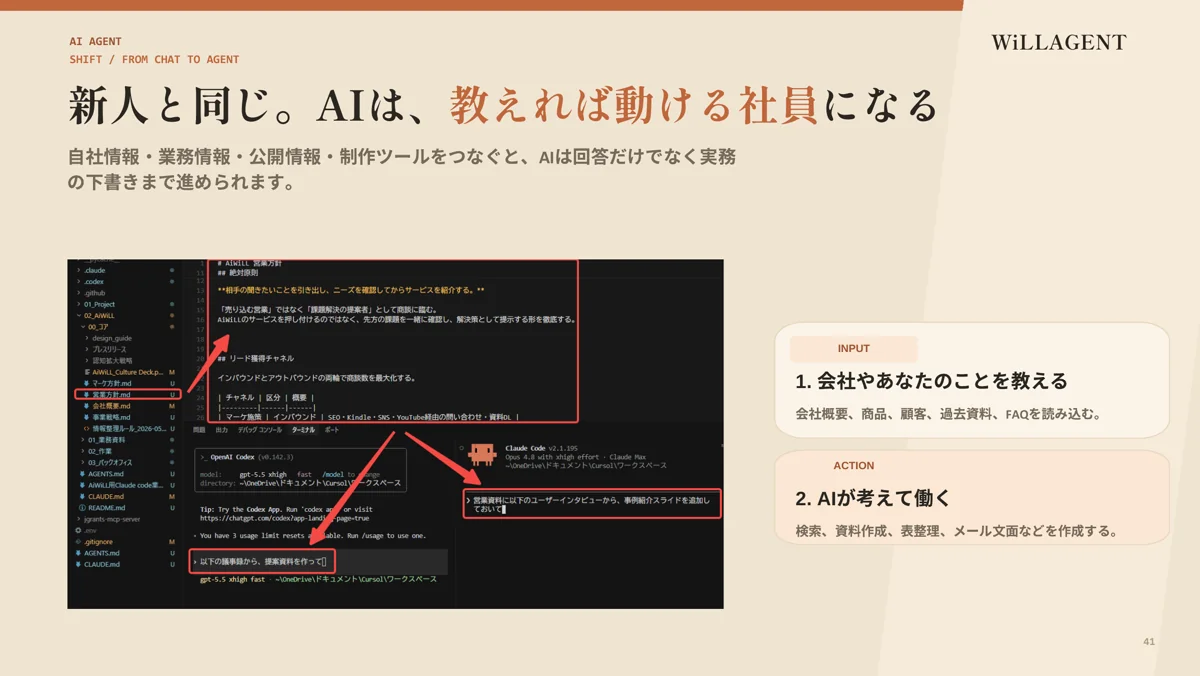Click the editor heading ## リード獲得チャネル
1200x676 pixels.
256,358
